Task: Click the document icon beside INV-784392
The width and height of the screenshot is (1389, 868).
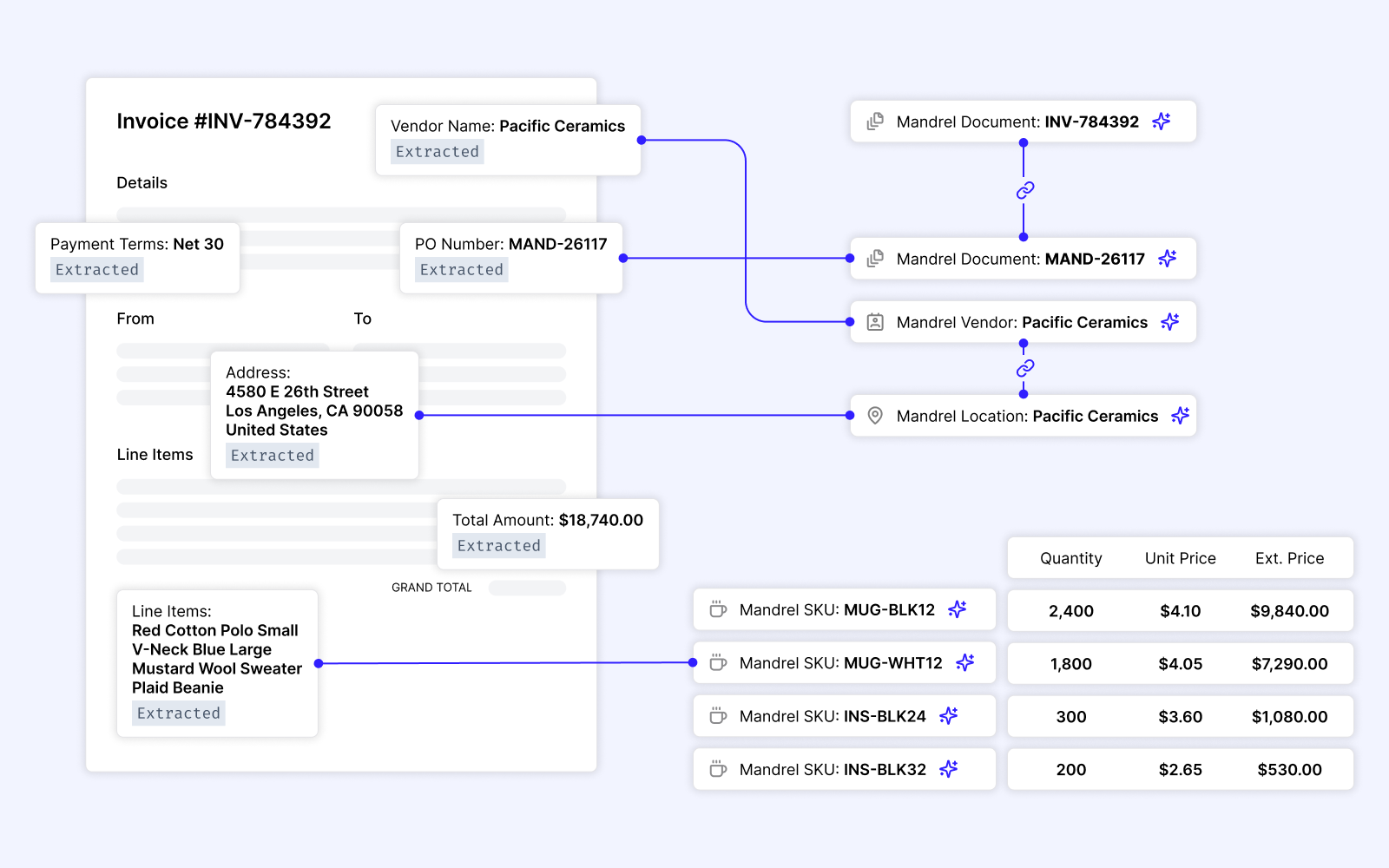Action: coord(874,122)
